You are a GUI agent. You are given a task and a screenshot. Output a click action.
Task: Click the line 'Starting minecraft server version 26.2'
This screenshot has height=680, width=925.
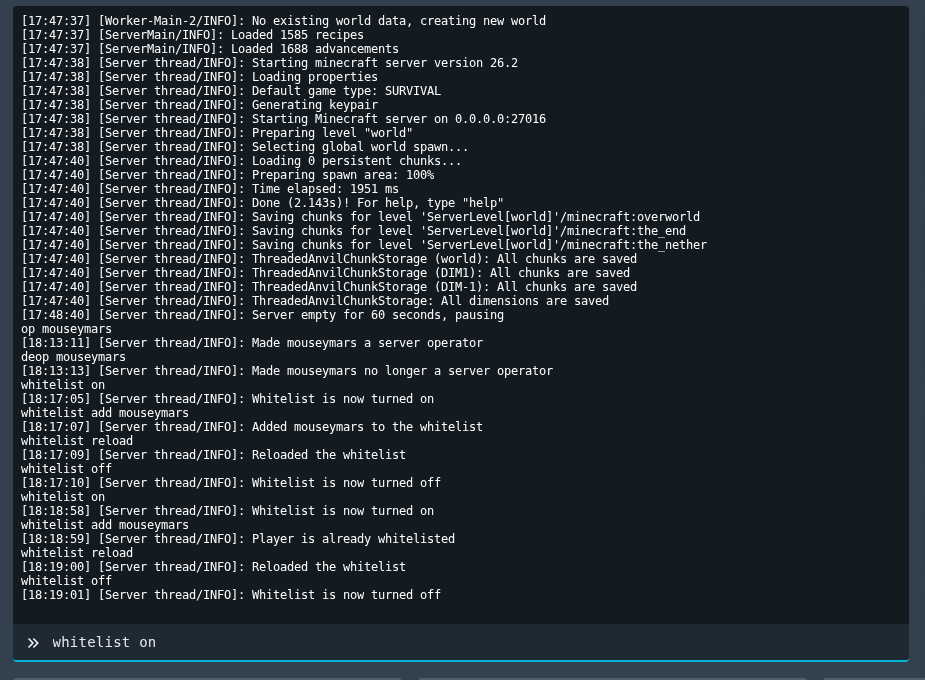[270, 63]
